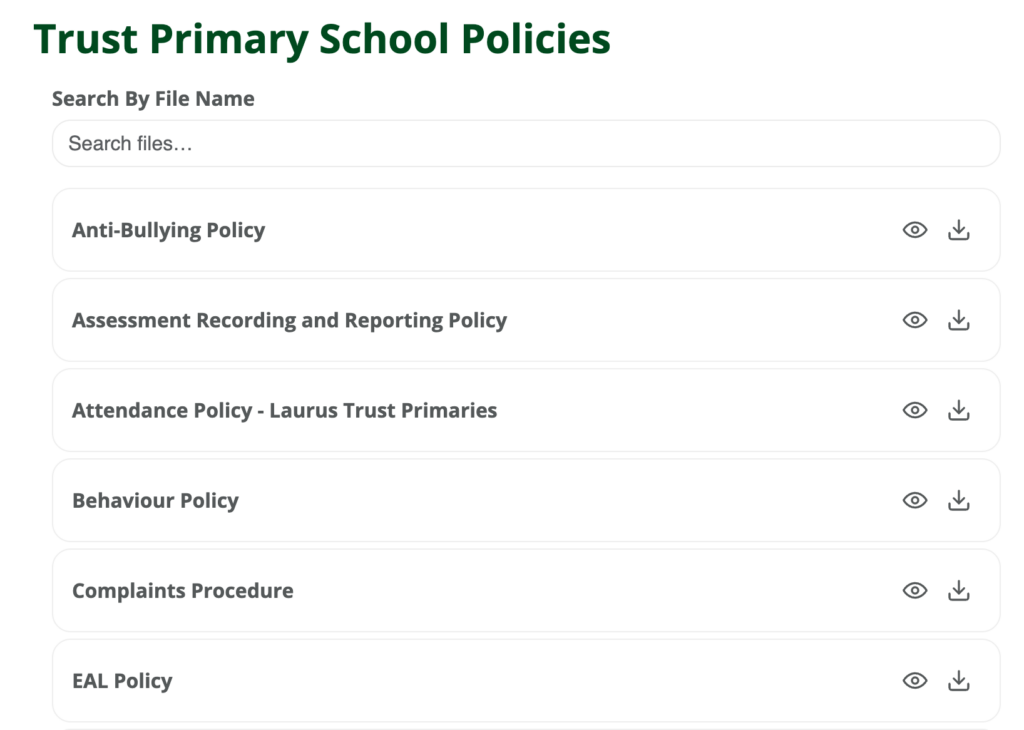
Task: Open the Assessment Recording and Reporting Policy link
Action: coord(289,320)
